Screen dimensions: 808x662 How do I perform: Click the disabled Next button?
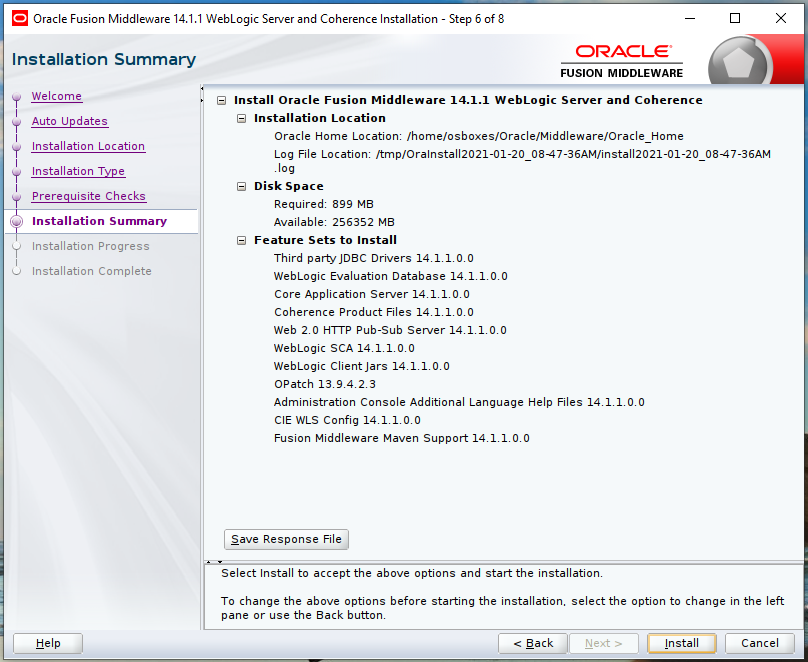pos(603,643)
